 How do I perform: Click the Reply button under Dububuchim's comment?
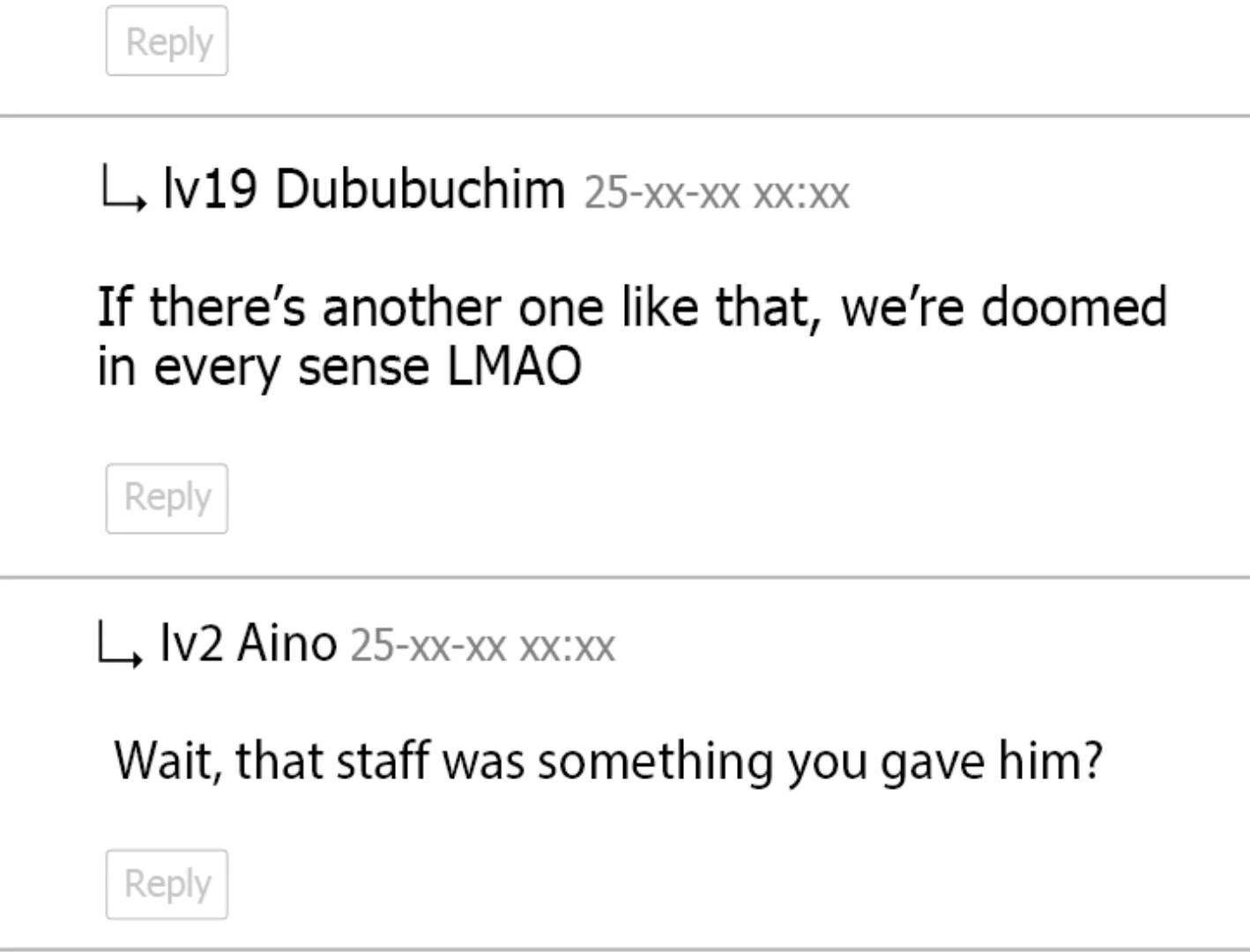pos(167,498)
